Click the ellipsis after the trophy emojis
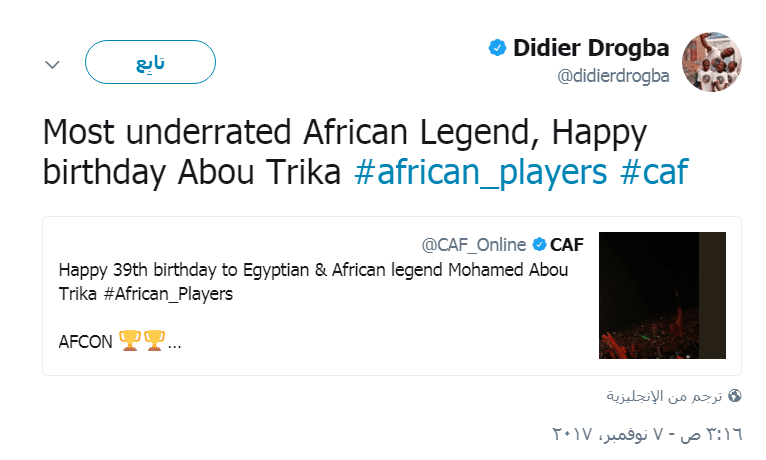The width and height of the screenshot is (766, 460). click(174, 345)
